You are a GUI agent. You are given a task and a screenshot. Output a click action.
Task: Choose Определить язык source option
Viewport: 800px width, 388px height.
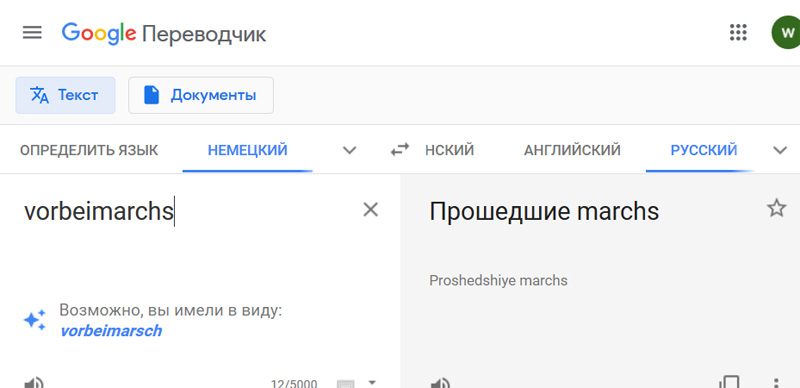pos(89,150)
